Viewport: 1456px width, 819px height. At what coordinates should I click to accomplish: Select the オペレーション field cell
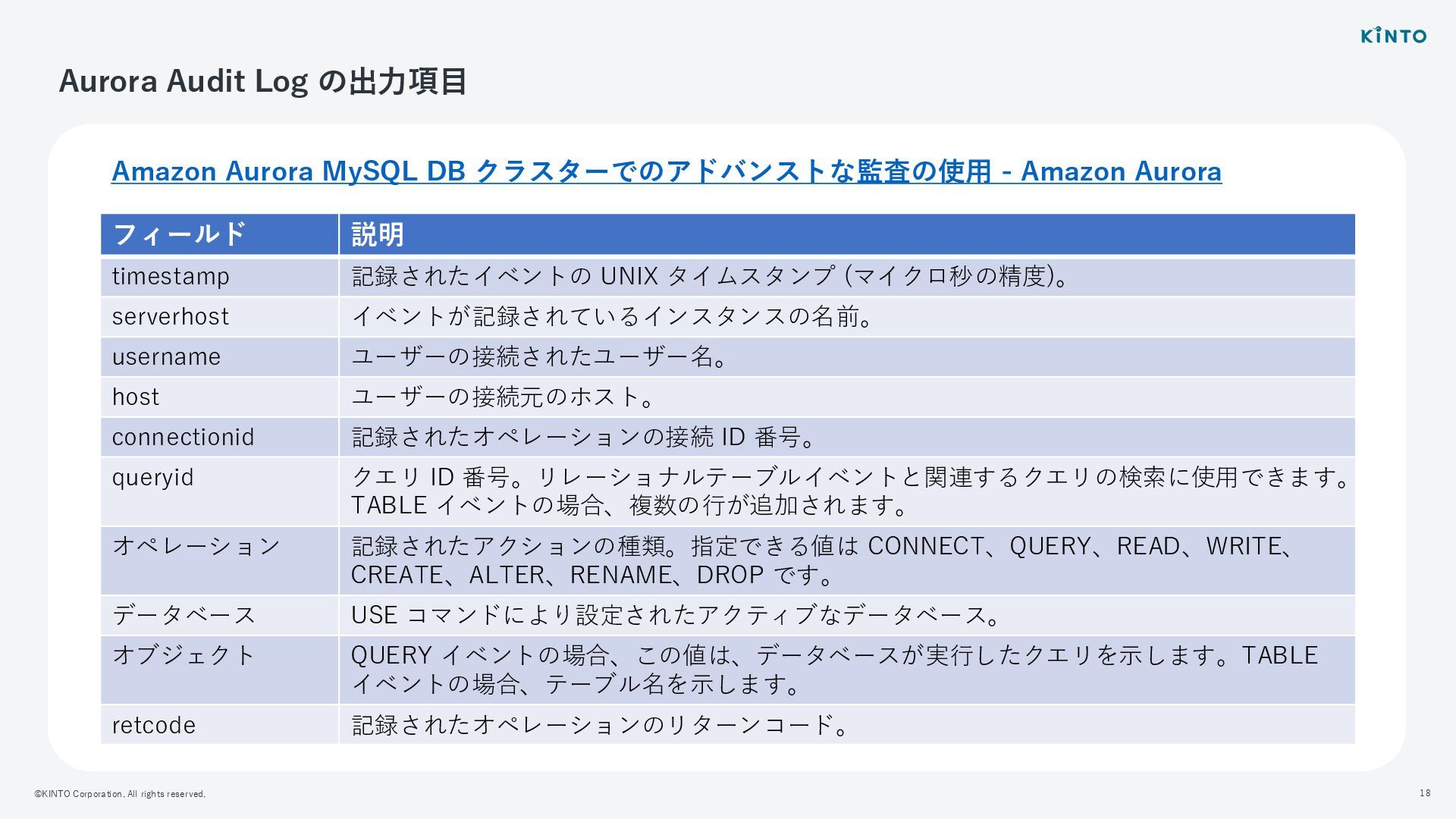[219, 561]
